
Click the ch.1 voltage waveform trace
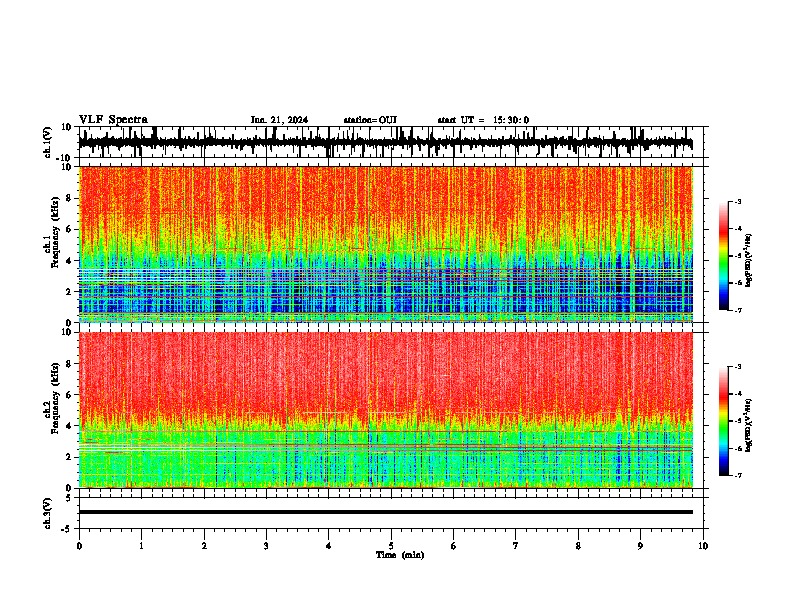pos(386,142)
